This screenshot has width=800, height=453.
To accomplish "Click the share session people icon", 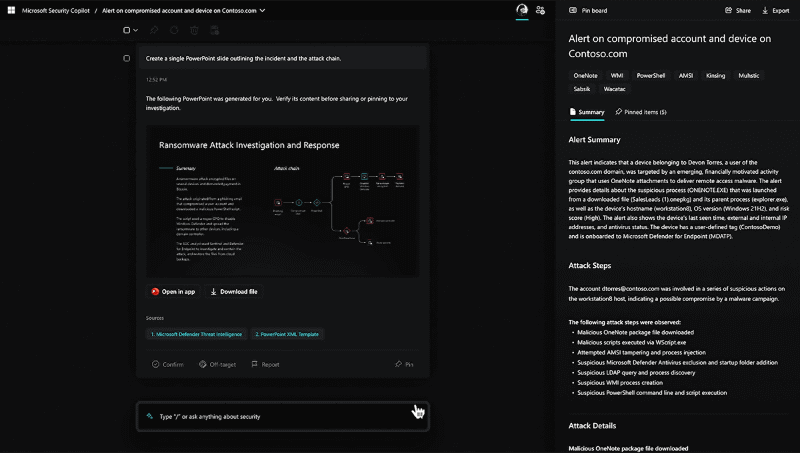I will click(541, 10).
